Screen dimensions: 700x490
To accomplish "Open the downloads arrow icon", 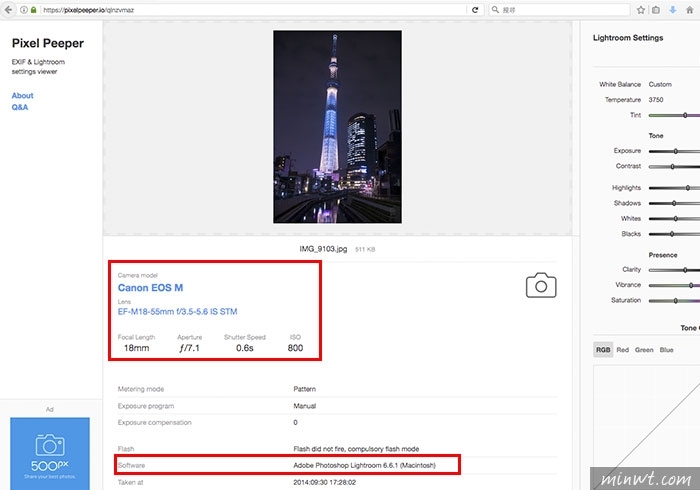I will 673,9.
